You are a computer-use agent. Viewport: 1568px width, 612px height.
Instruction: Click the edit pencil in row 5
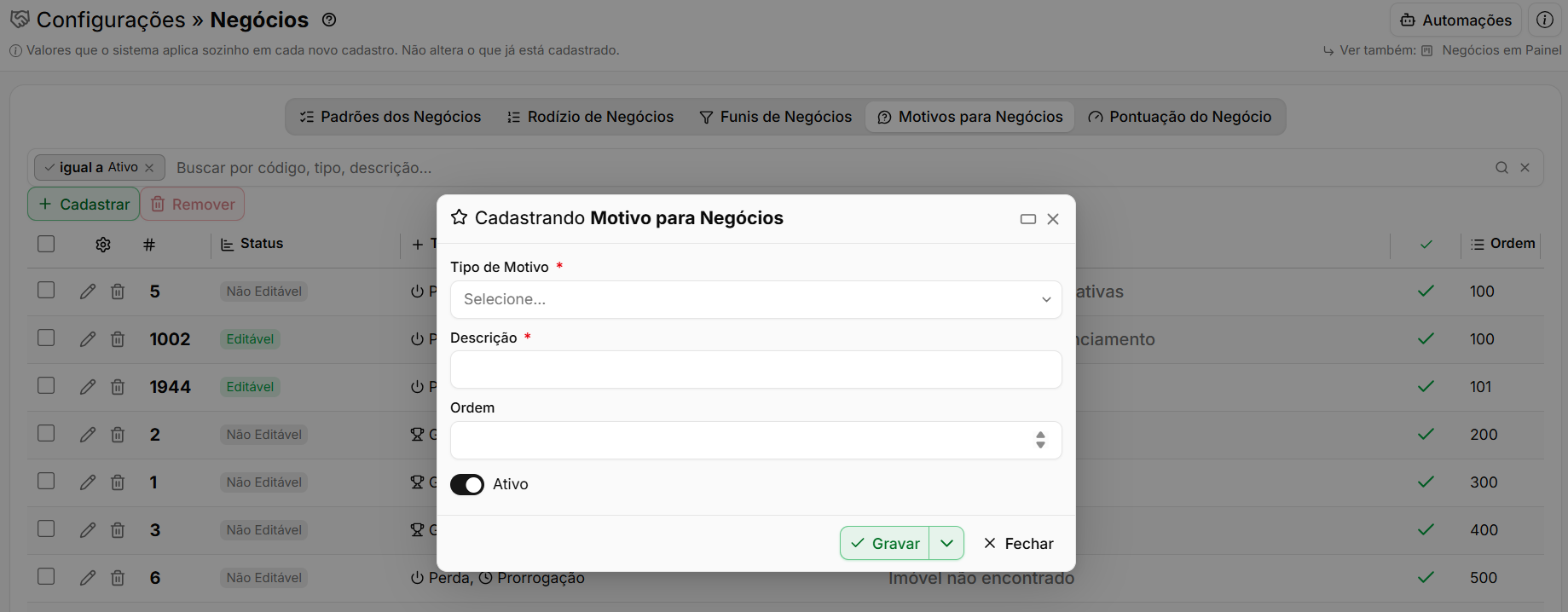click(88, 292)
